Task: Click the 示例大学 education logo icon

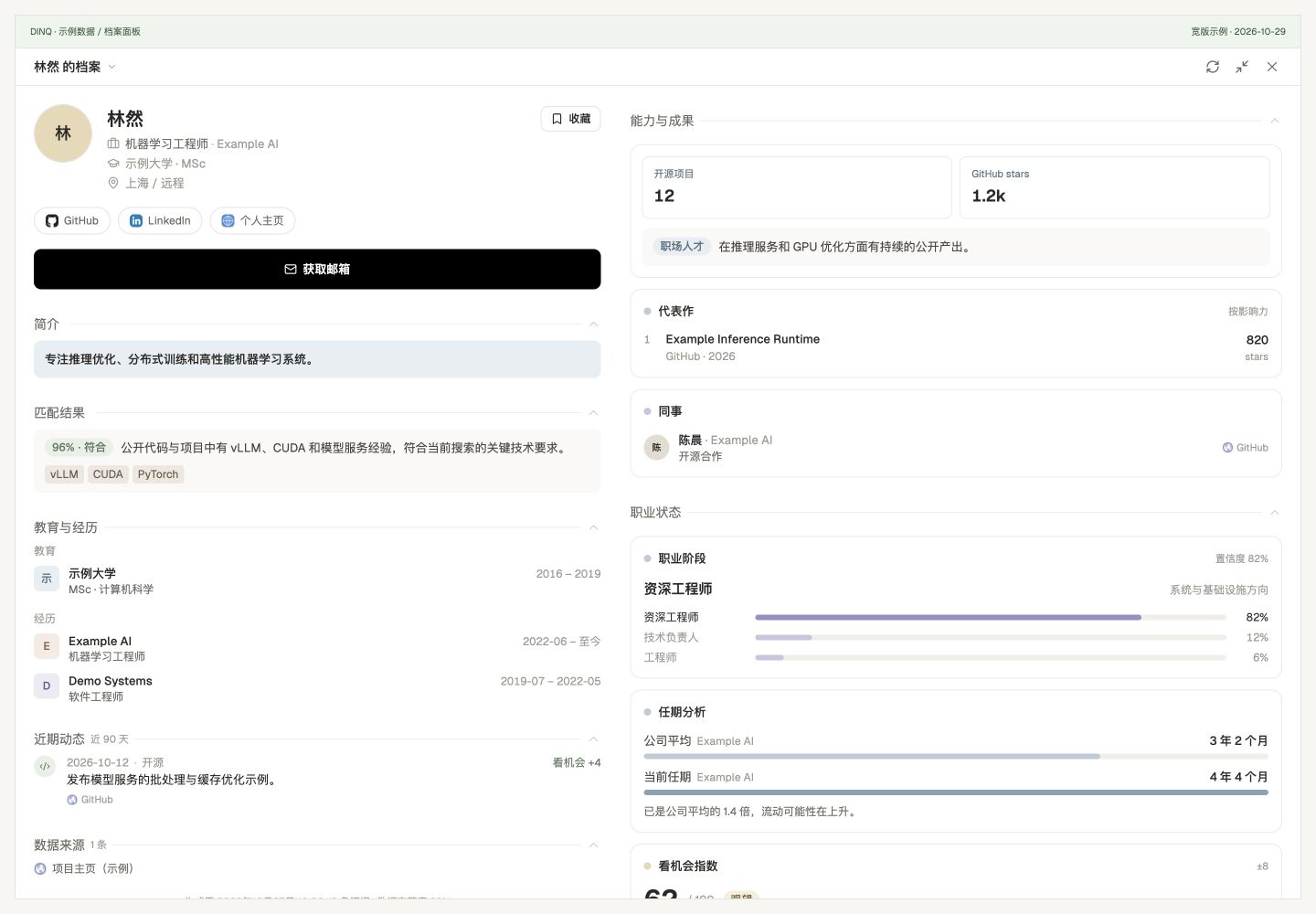Action: pos(47,579)
